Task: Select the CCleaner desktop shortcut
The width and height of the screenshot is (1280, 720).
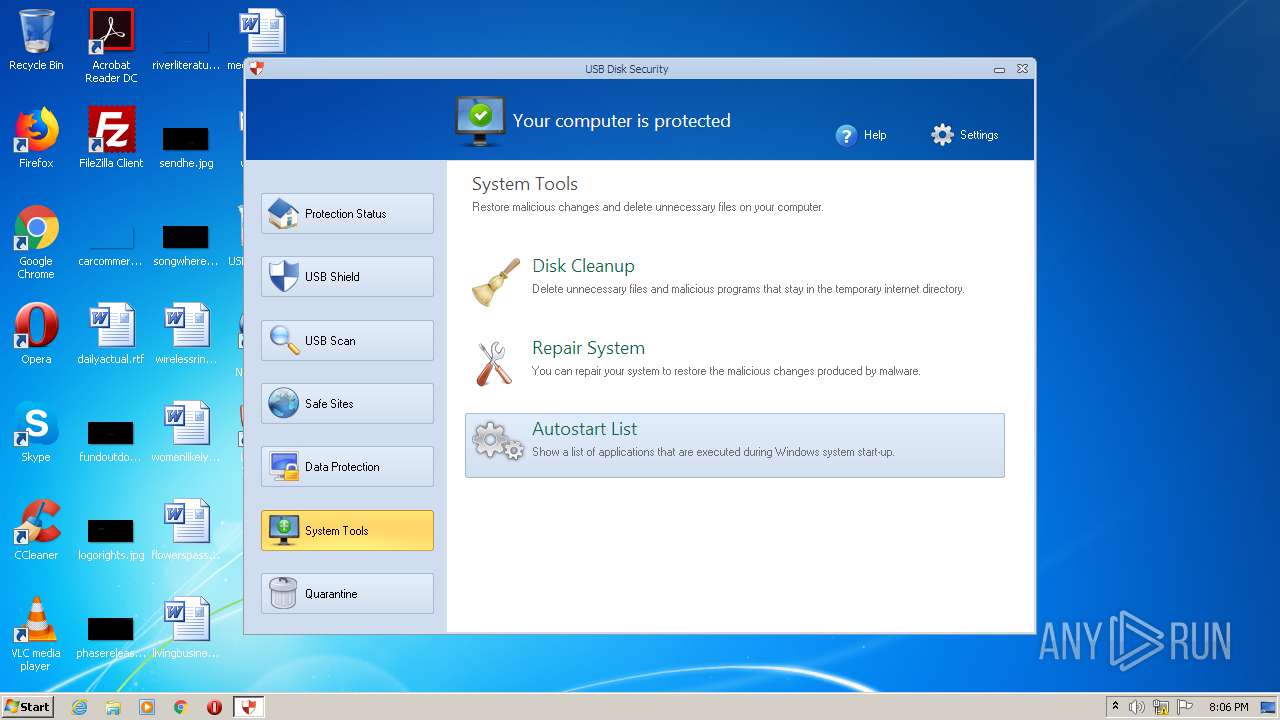Action: pyautogui.click(x=36, y=530)
